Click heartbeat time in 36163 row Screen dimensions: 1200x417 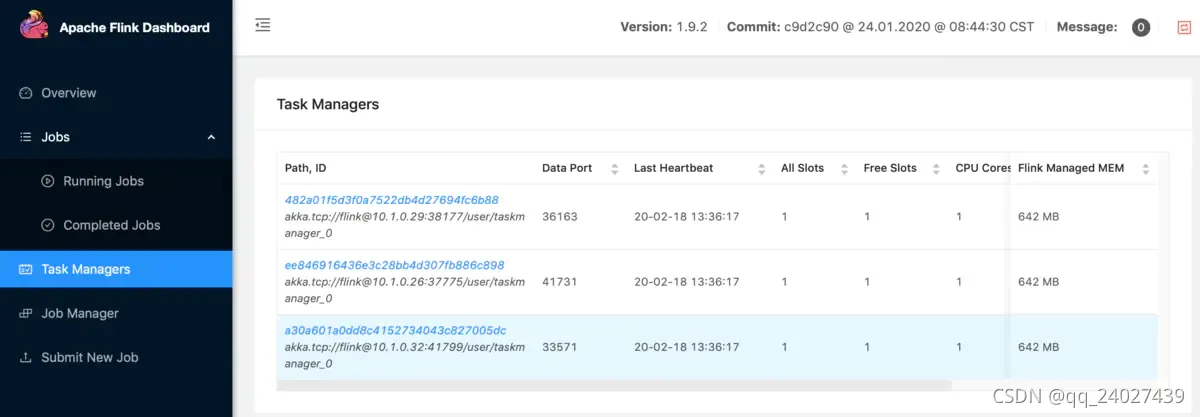click(x=686, y=216)
